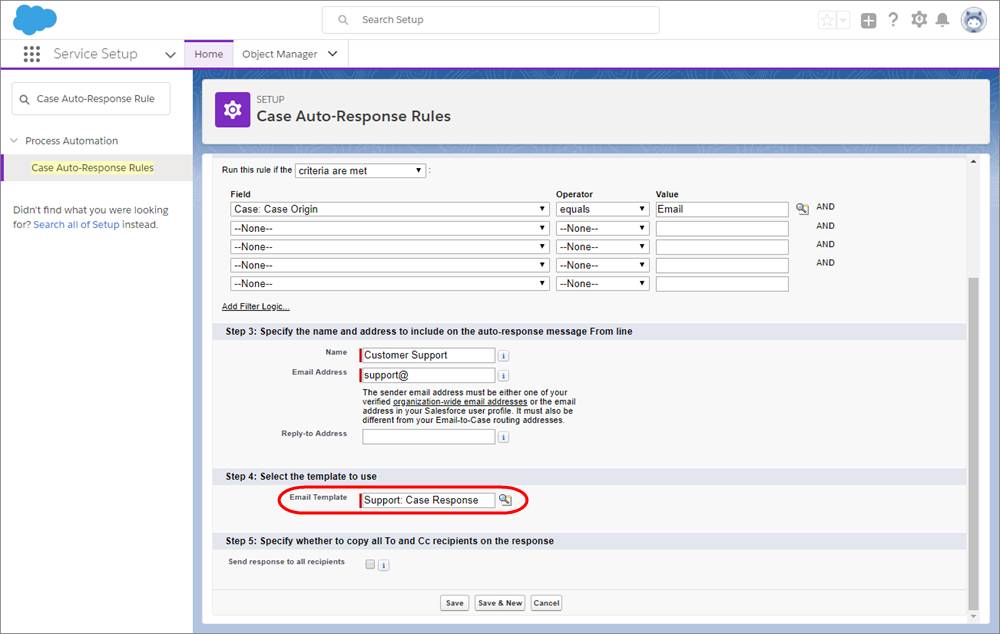Open the Email Template lookup icon
The height and width of the screenshot is (634, 1000).
coord(505,500)
